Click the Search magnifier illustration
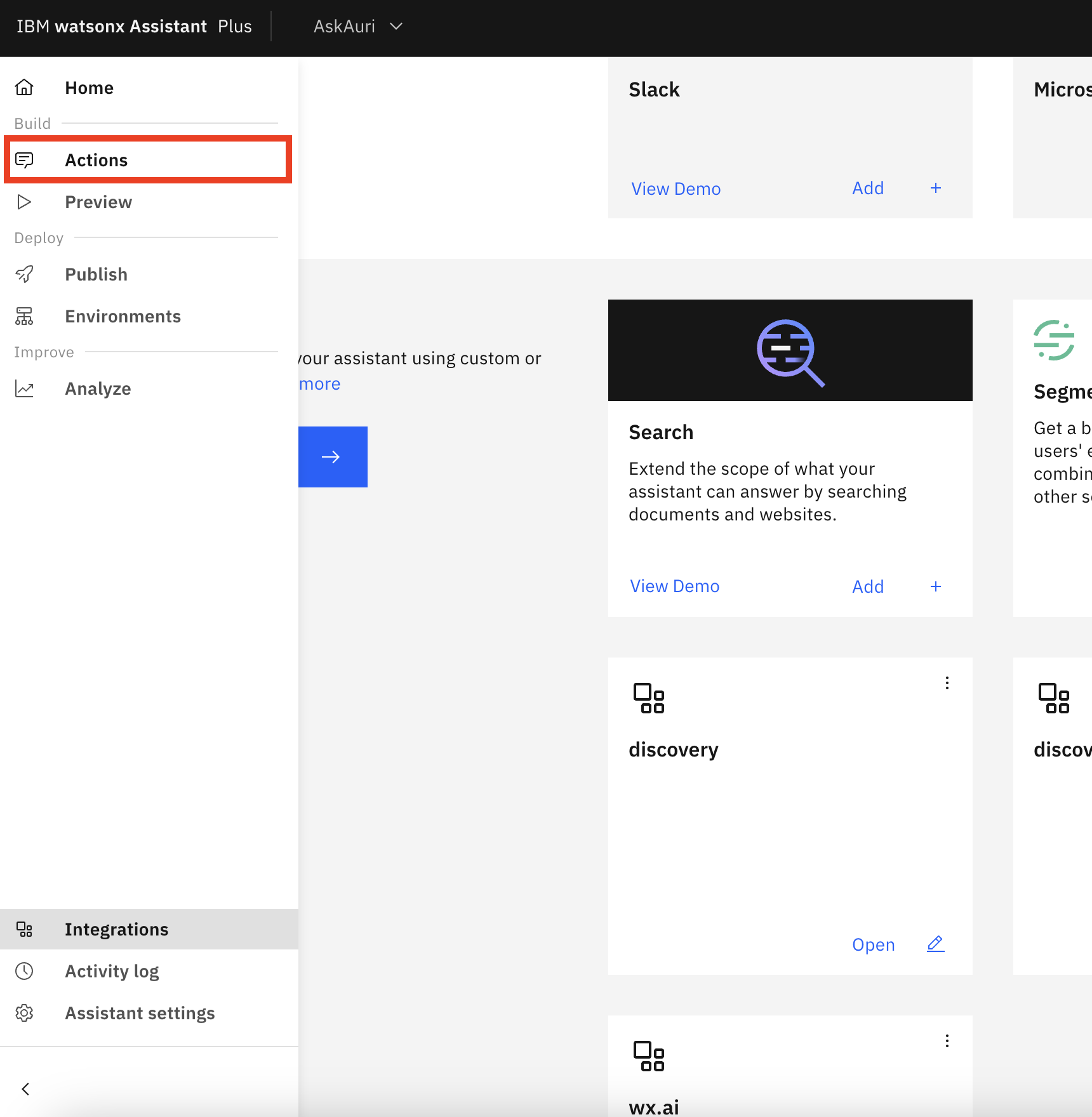Viewport: 1092px width, 1117px height. pos(790,352)
